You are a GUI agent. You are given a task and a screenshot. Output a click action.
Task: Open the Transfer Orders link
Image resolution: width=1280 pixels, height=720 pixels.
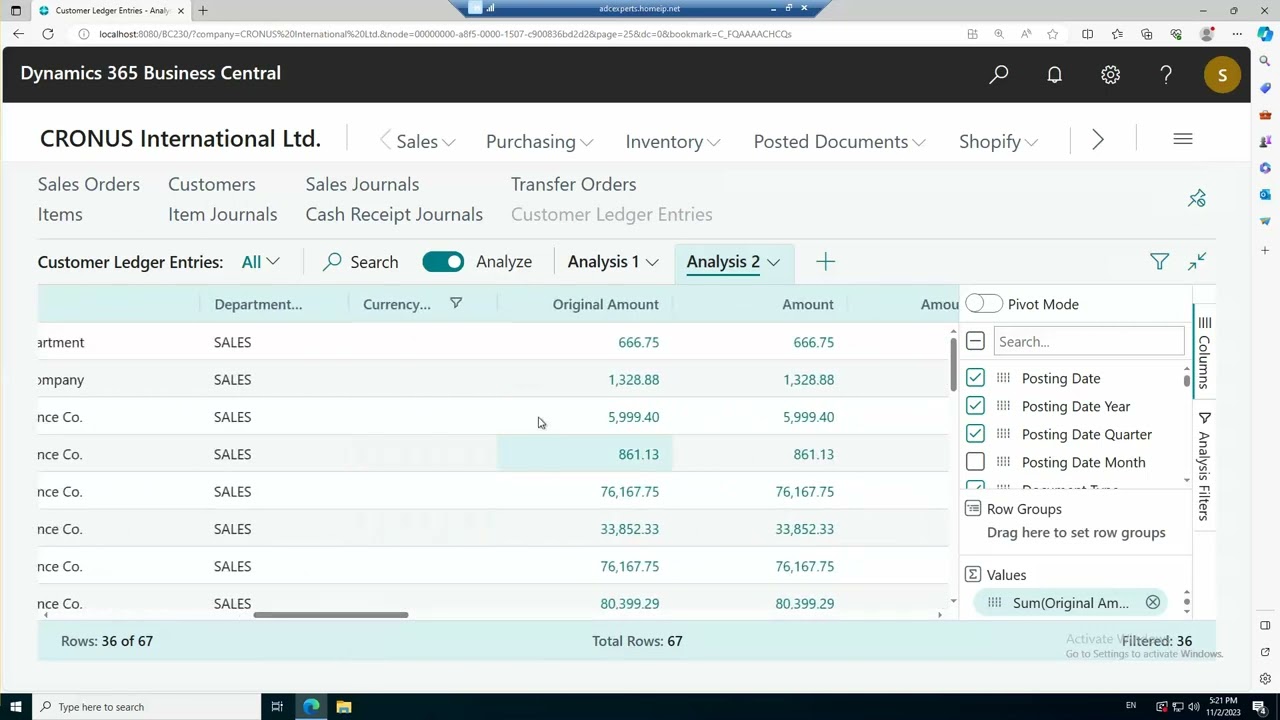[x=573, y=184]
